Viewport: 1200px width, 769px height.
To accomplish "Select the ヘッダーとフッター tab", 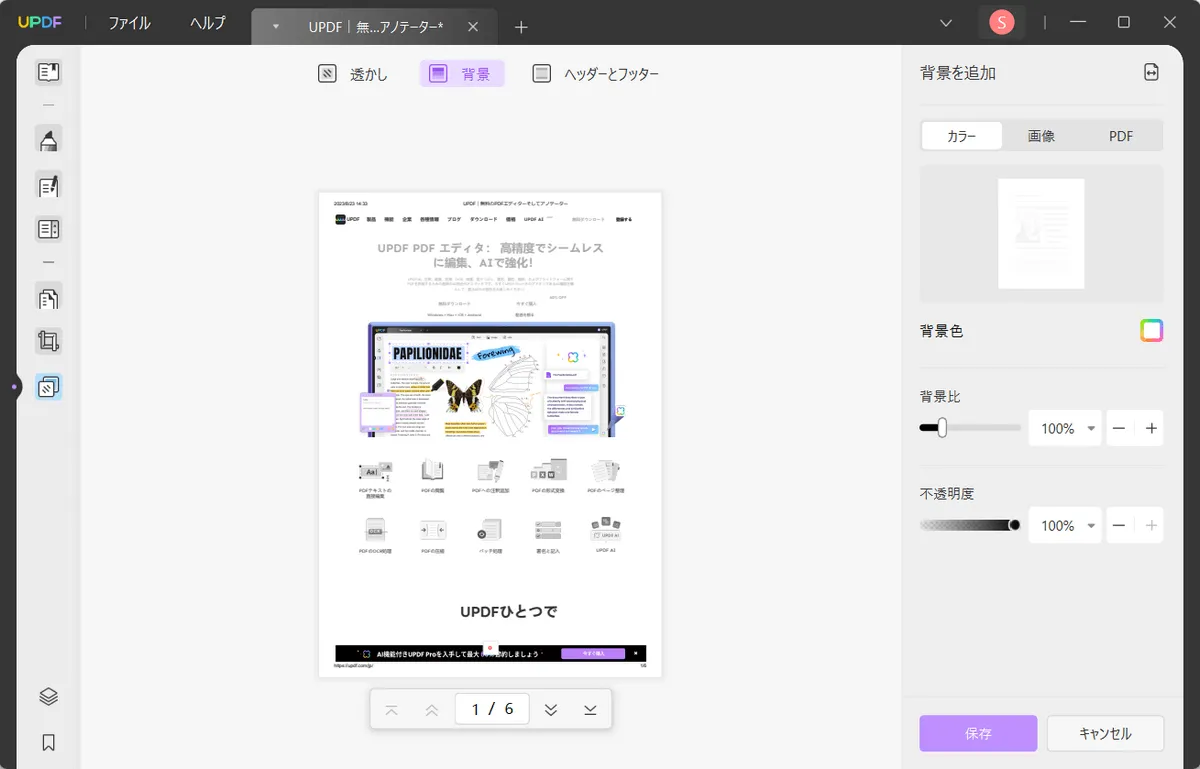I will coord(596,73).
